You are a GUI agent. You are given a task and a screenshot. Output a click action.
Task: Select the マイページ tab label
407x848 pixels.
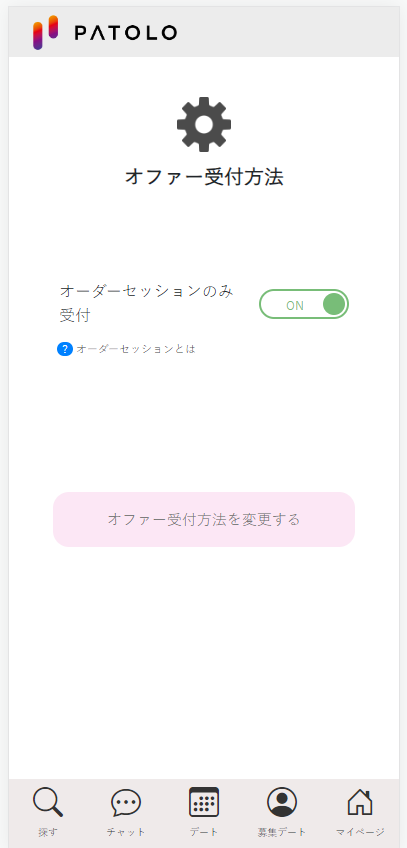point(360,832)
